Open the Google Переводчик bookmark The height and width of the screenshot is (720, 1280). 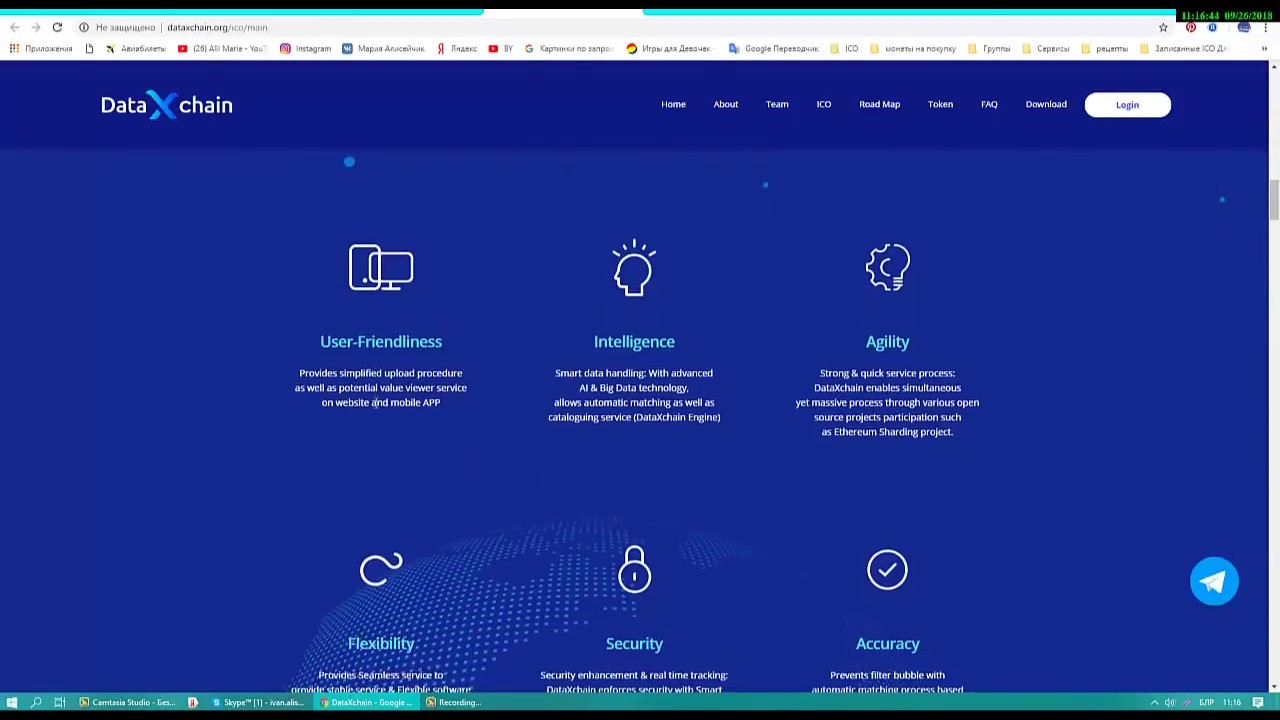(x=774, y=48)
